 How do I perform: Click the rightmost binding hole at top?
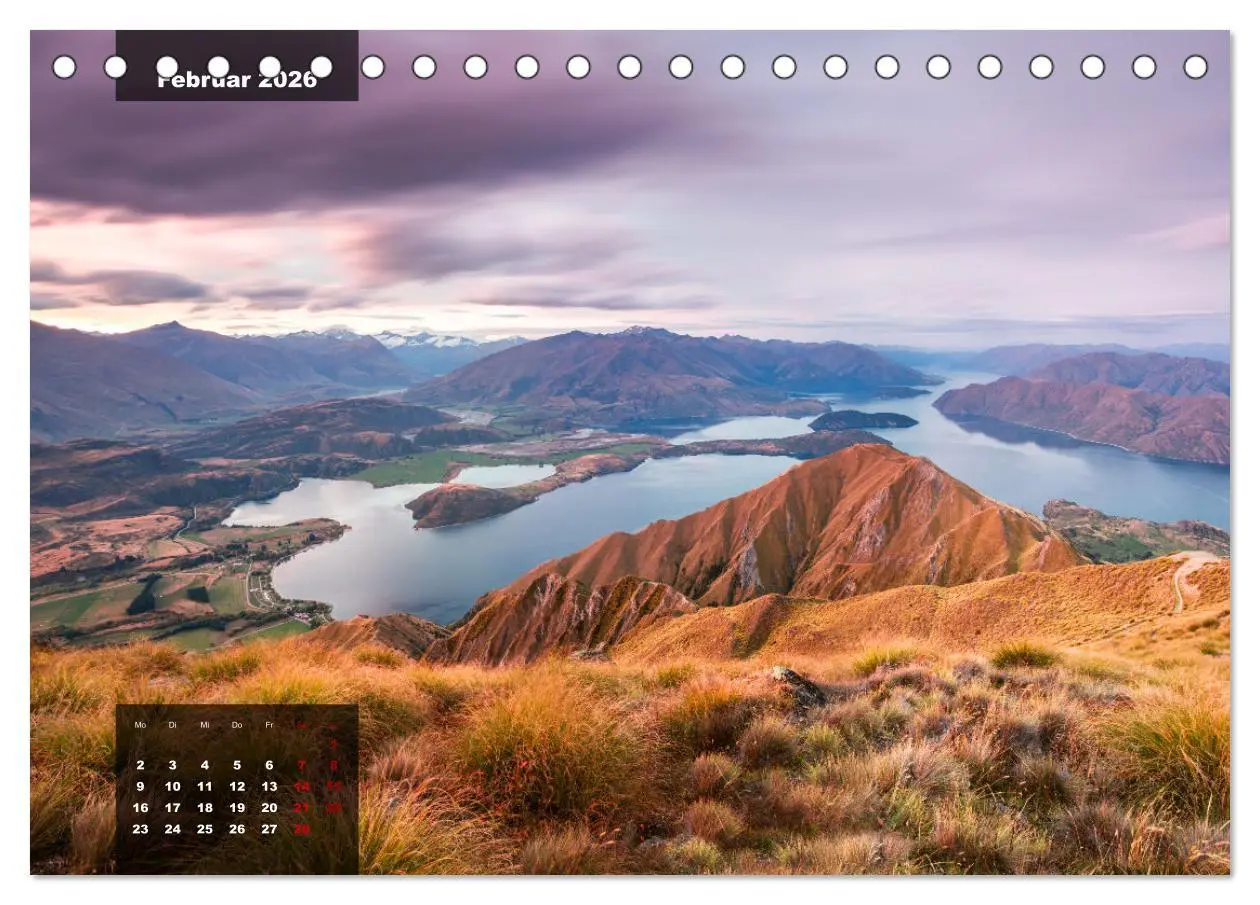click(x=1195, y=67)
